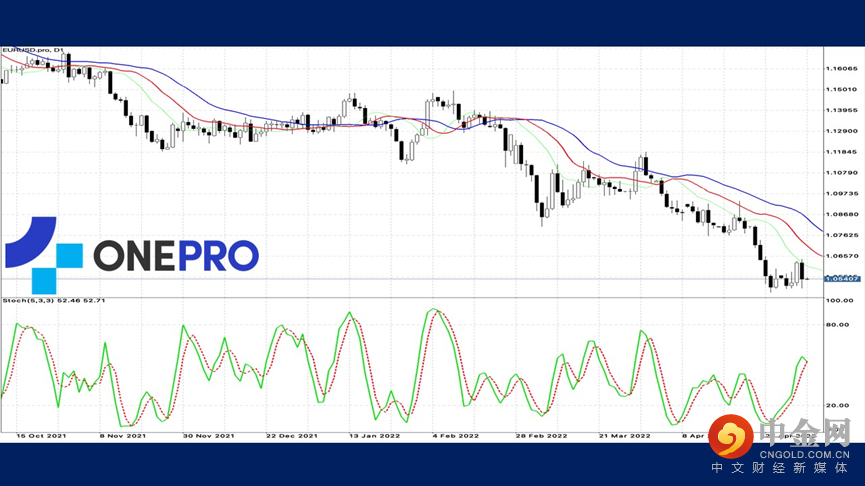Click the 4 Feb 2022 date label
The height and width of the screenshot is (486, 865).
[455, 436]
